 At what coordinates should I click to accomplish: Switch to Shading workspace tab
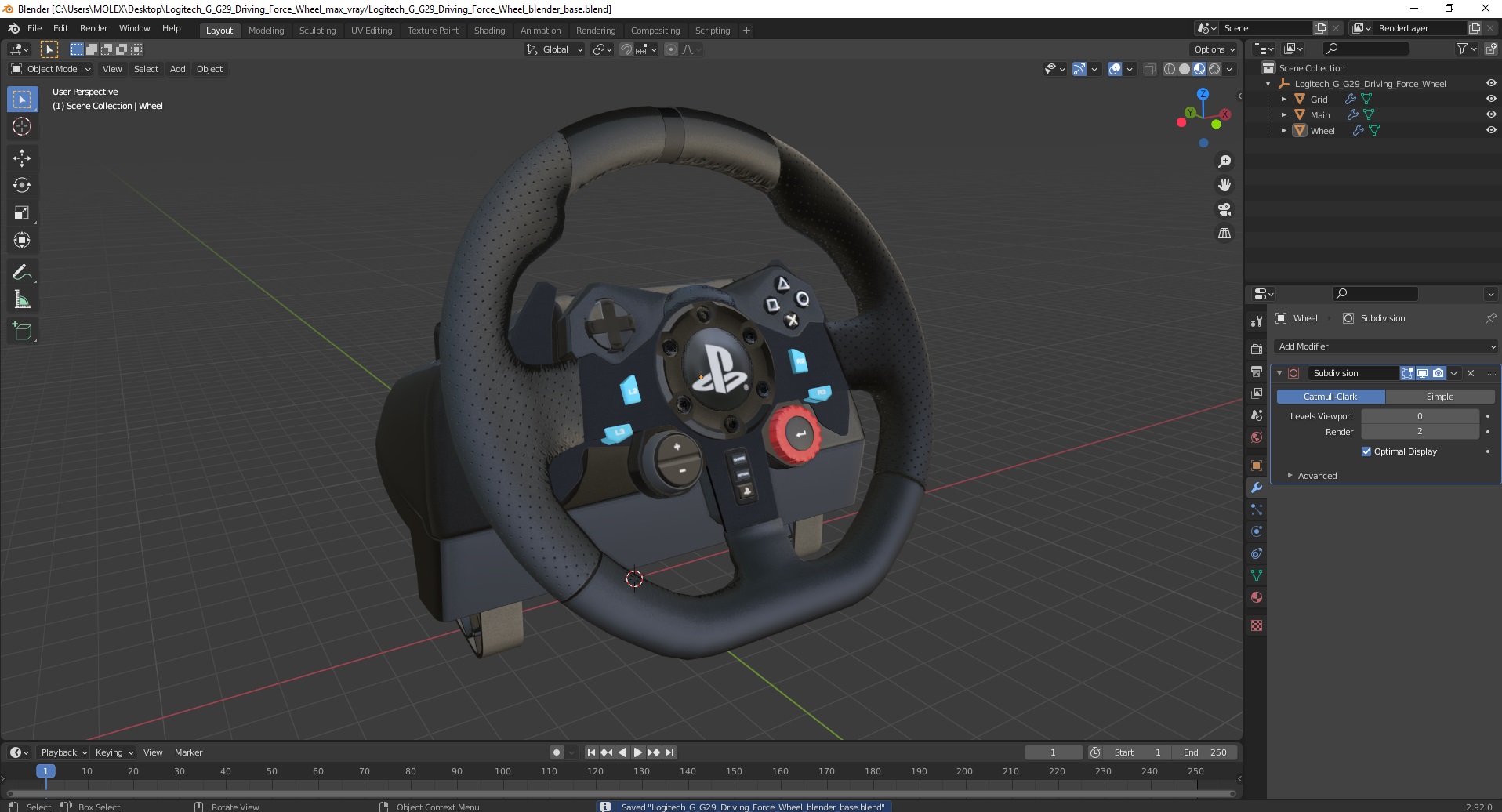(x=489, y=31)
